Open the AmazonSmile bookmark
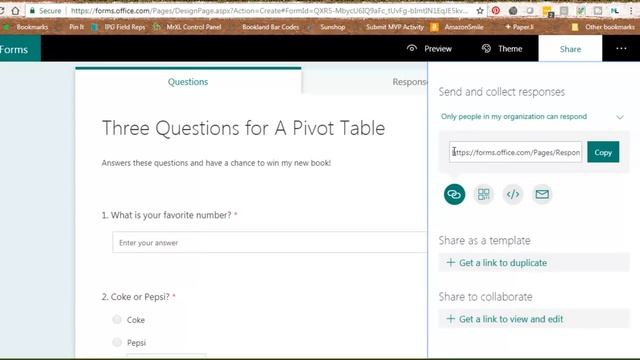Image resolution: width=640 pixels, height=360 pixels. pos(457,27)
